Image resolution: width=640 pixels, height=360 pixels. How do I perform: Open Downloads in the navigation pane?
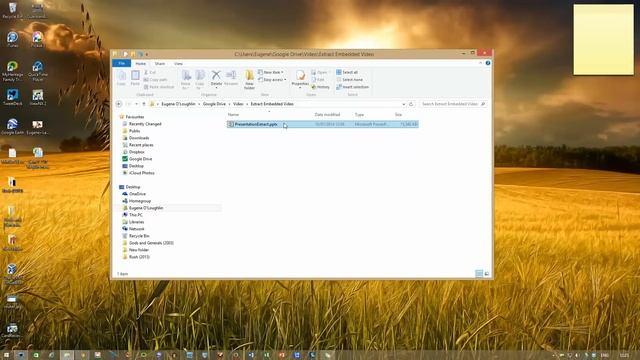pyautogui.click(x=139, y=138)
